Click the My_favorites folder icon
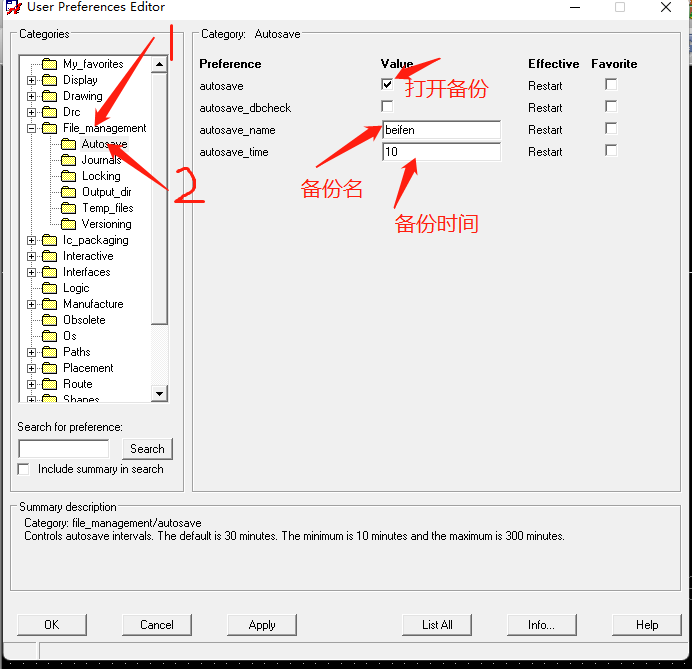 point(49,64)
